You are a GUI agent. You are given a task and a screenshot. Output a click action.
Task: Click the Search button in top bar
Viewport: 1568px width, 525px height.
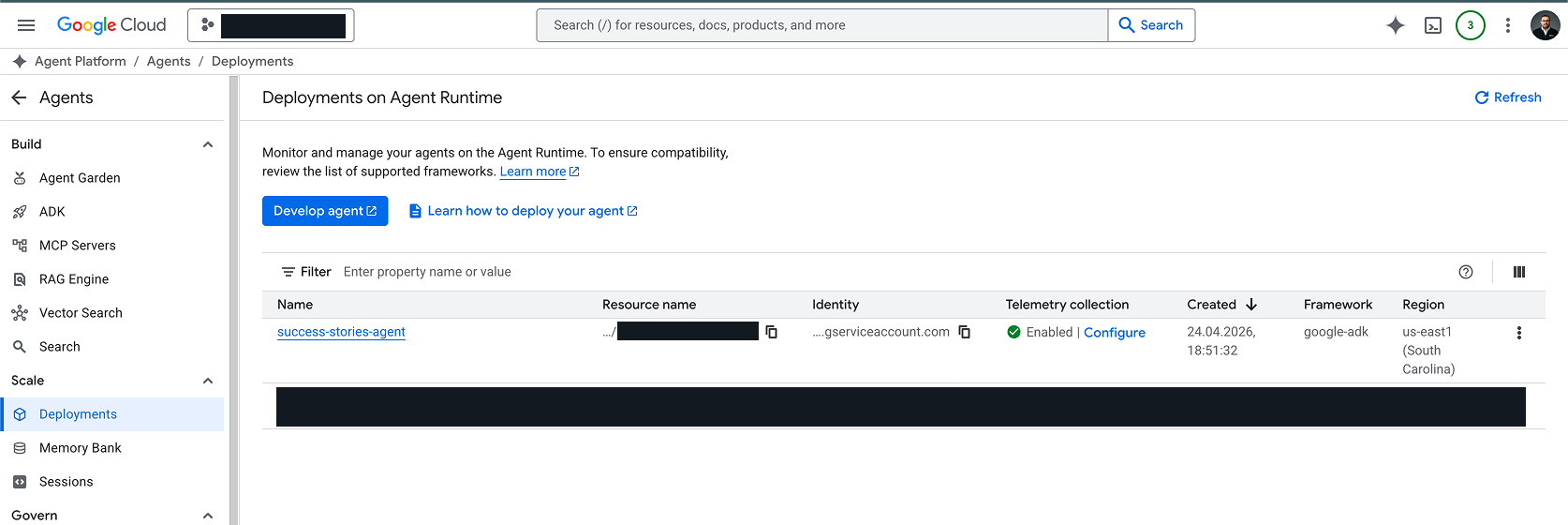coord(1151,25)
